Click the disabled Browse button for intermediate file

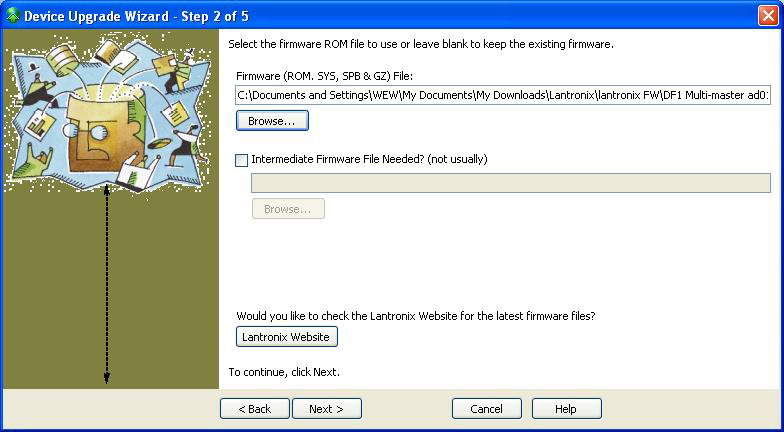pyautogui.click(x=288, y=209)
